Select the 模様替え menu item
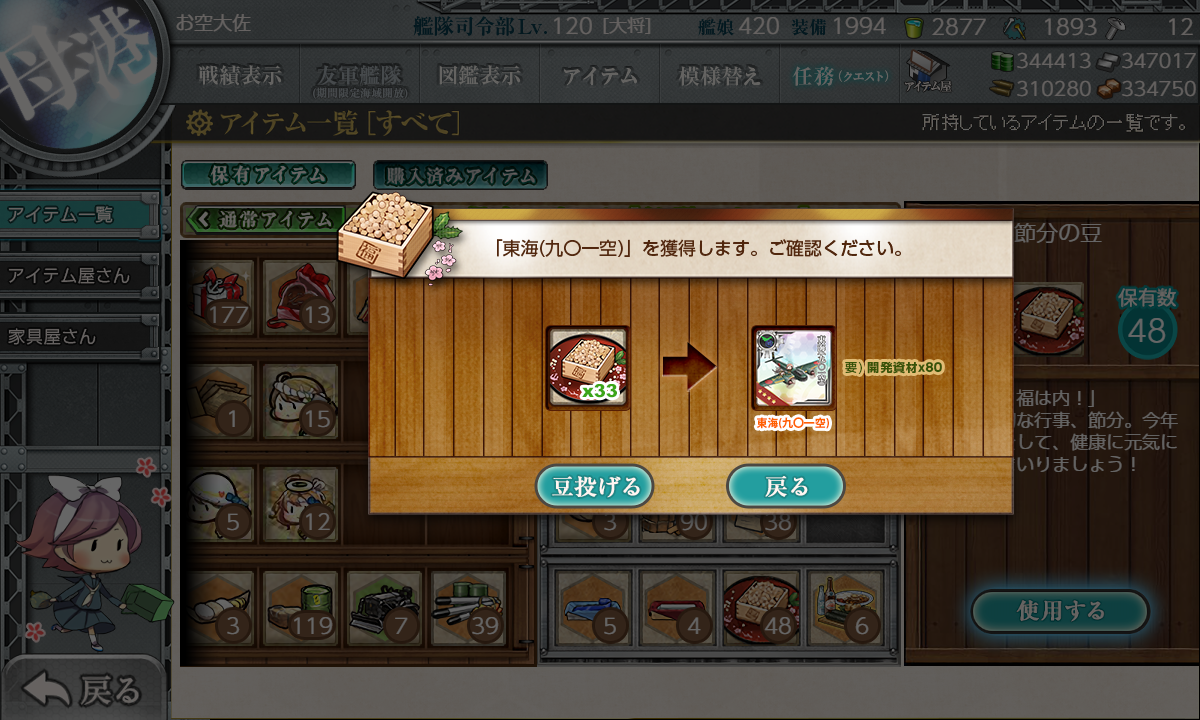Screen dimensions: 1200x720 pos(719,76)
